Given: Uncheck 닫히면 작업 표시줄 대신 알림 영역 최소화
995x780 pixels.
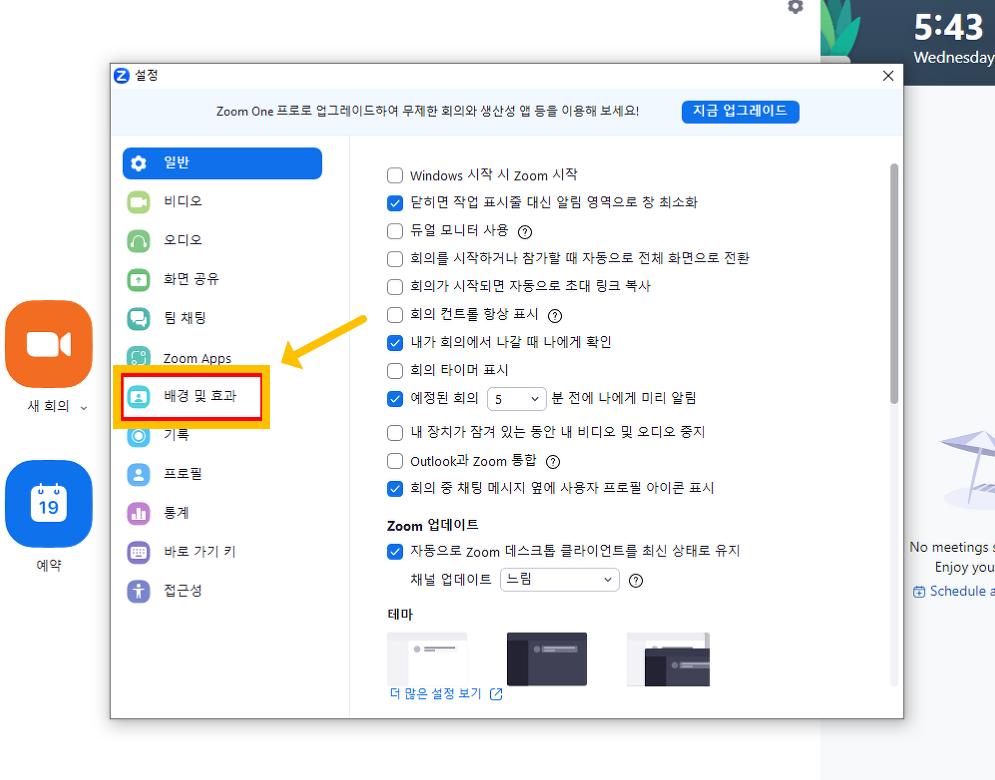Looking at the screenshot, I should 395,203.
